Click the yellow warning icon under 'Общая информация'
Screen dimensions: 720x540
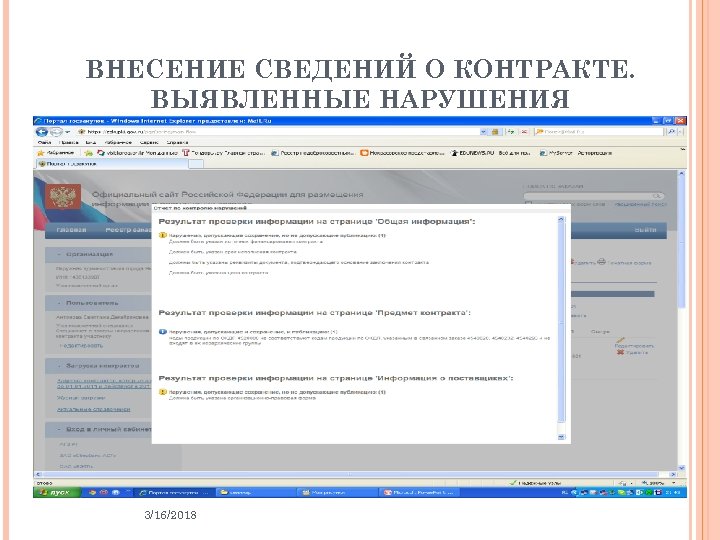(163, 235)
